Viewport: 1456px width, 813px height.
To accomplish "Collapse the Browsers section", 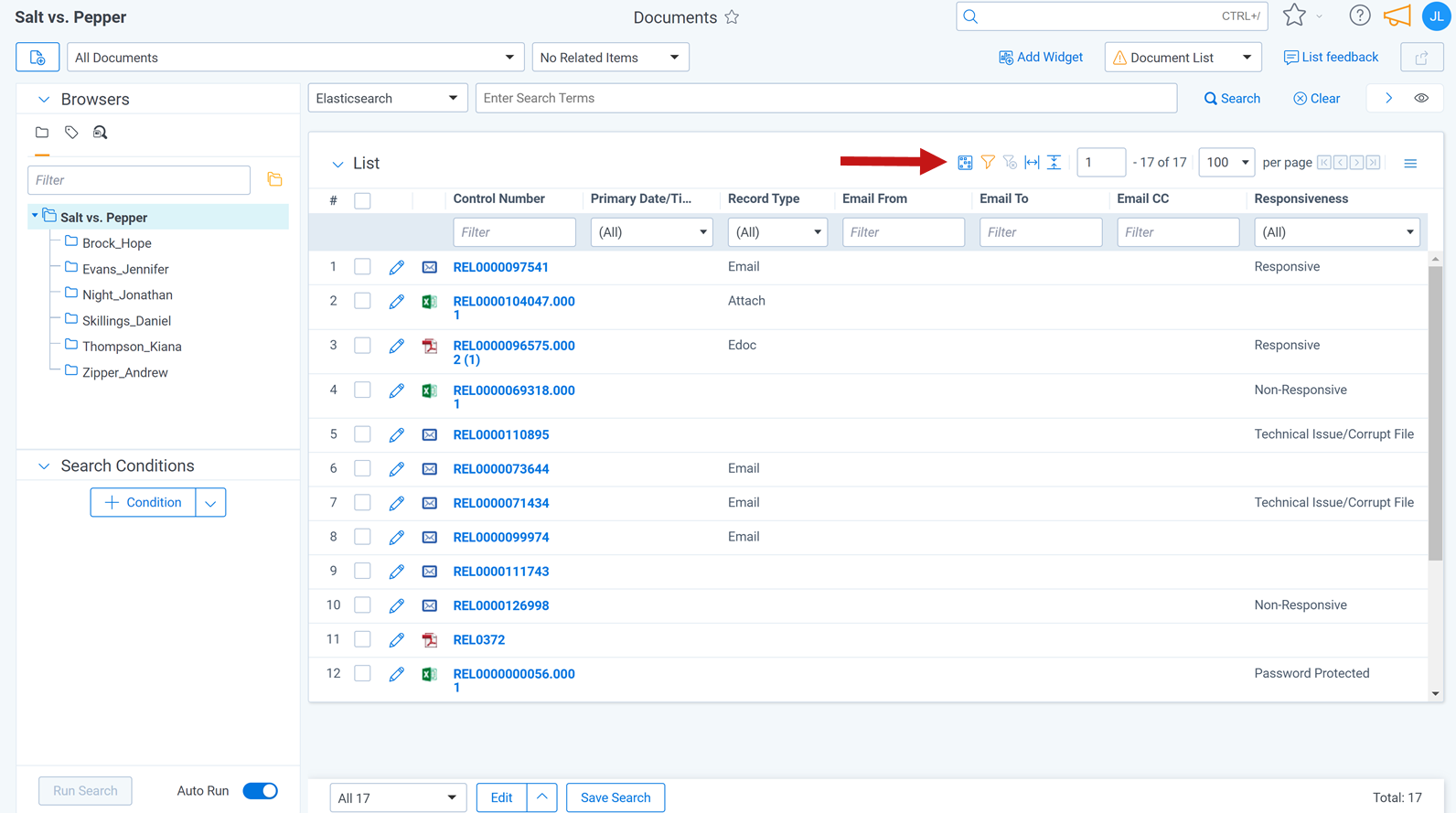I will pos(43,100).
